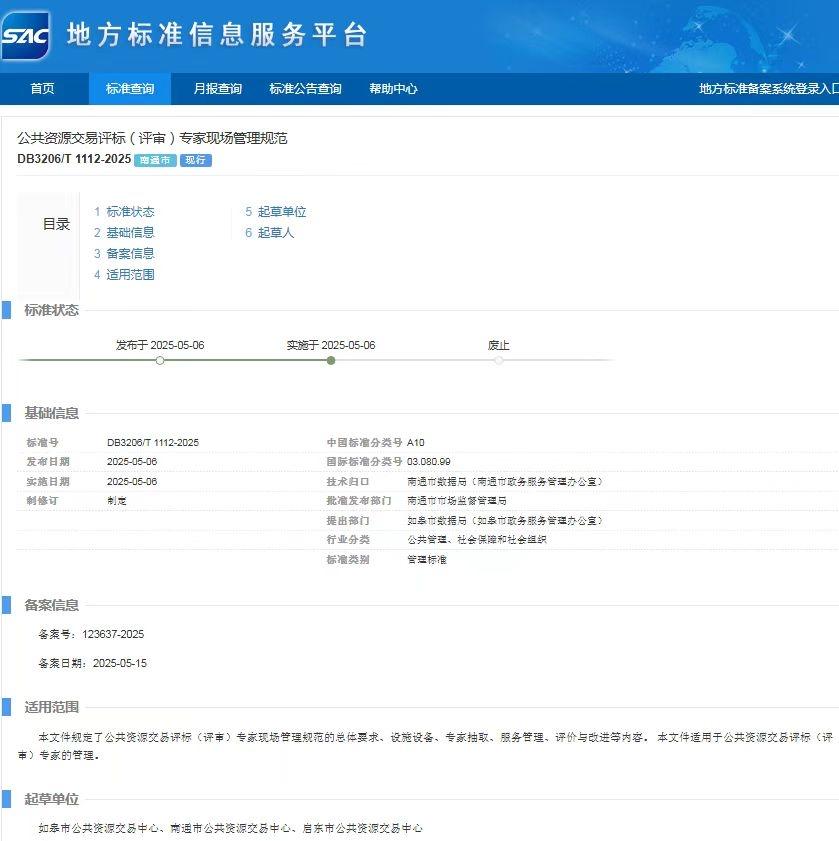Click the SAC logo icon

25,36
